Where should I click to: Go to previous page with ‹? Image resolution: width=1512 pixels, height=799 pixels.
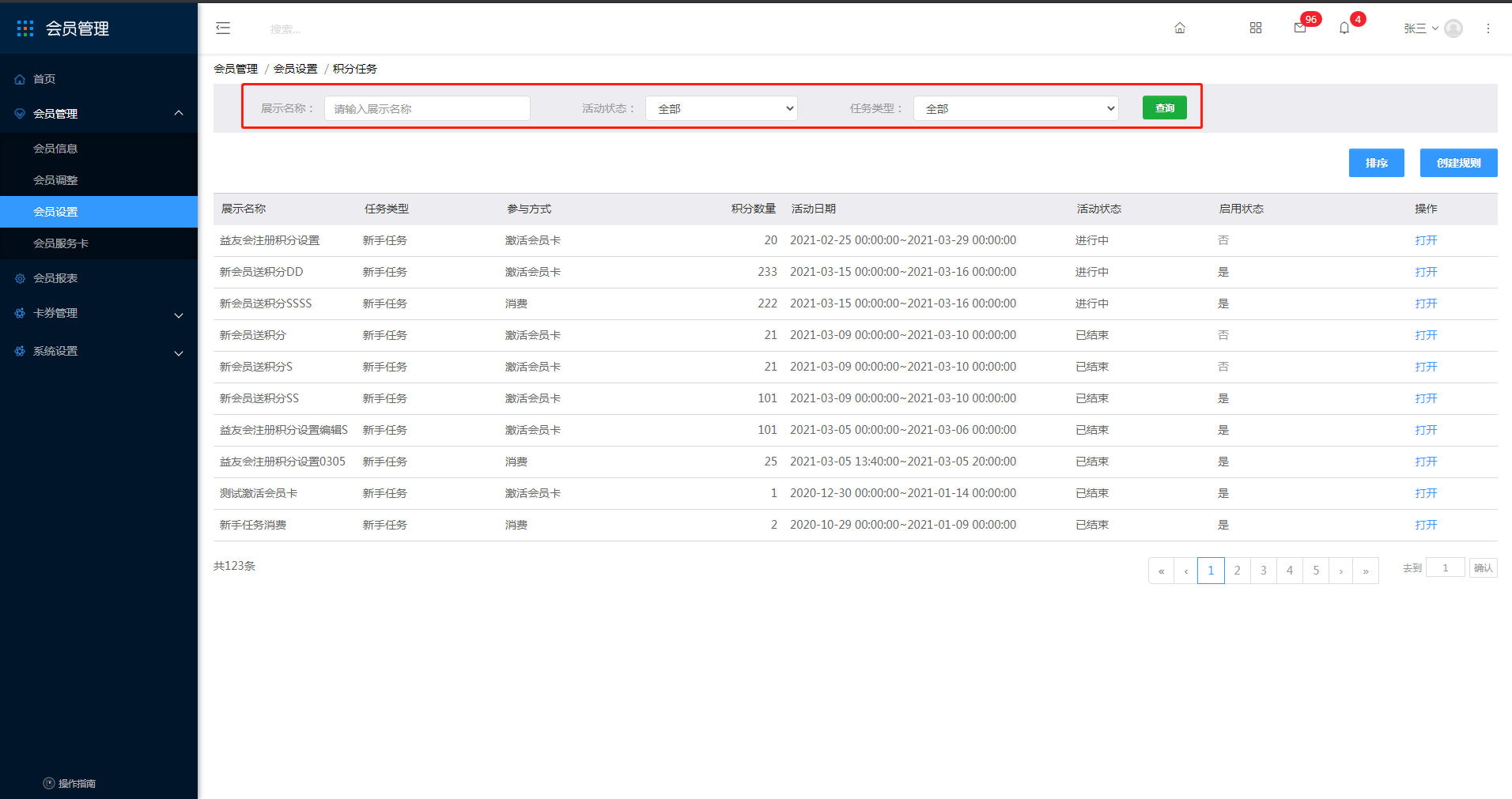(1186, 571)
